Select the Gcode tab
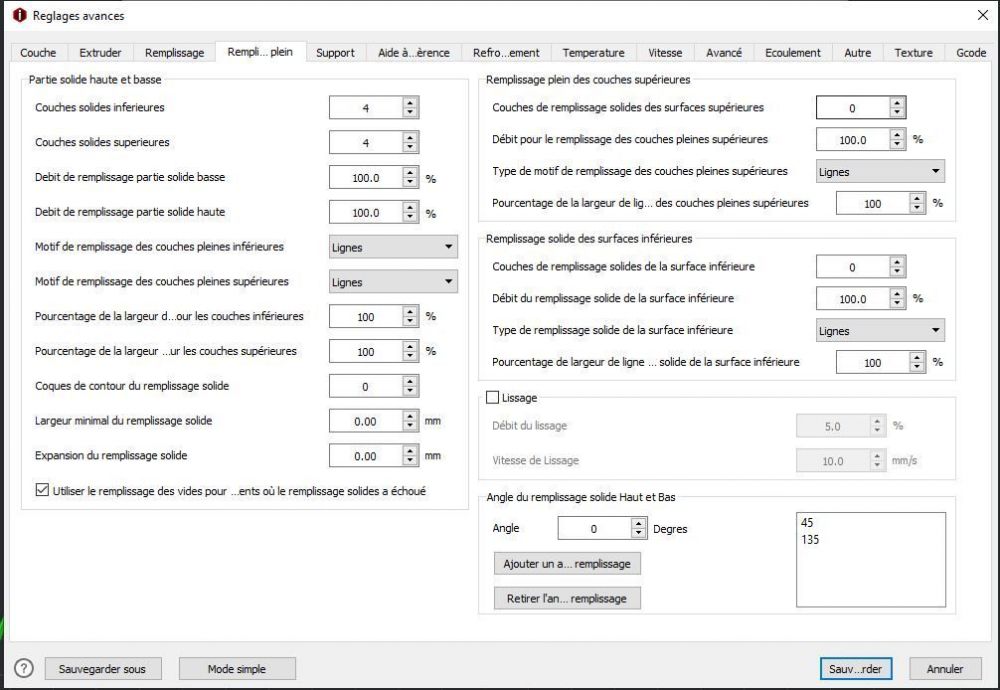Image resolution: width=1000 pixels, height=690 pixels. click(x=971, y=52)
